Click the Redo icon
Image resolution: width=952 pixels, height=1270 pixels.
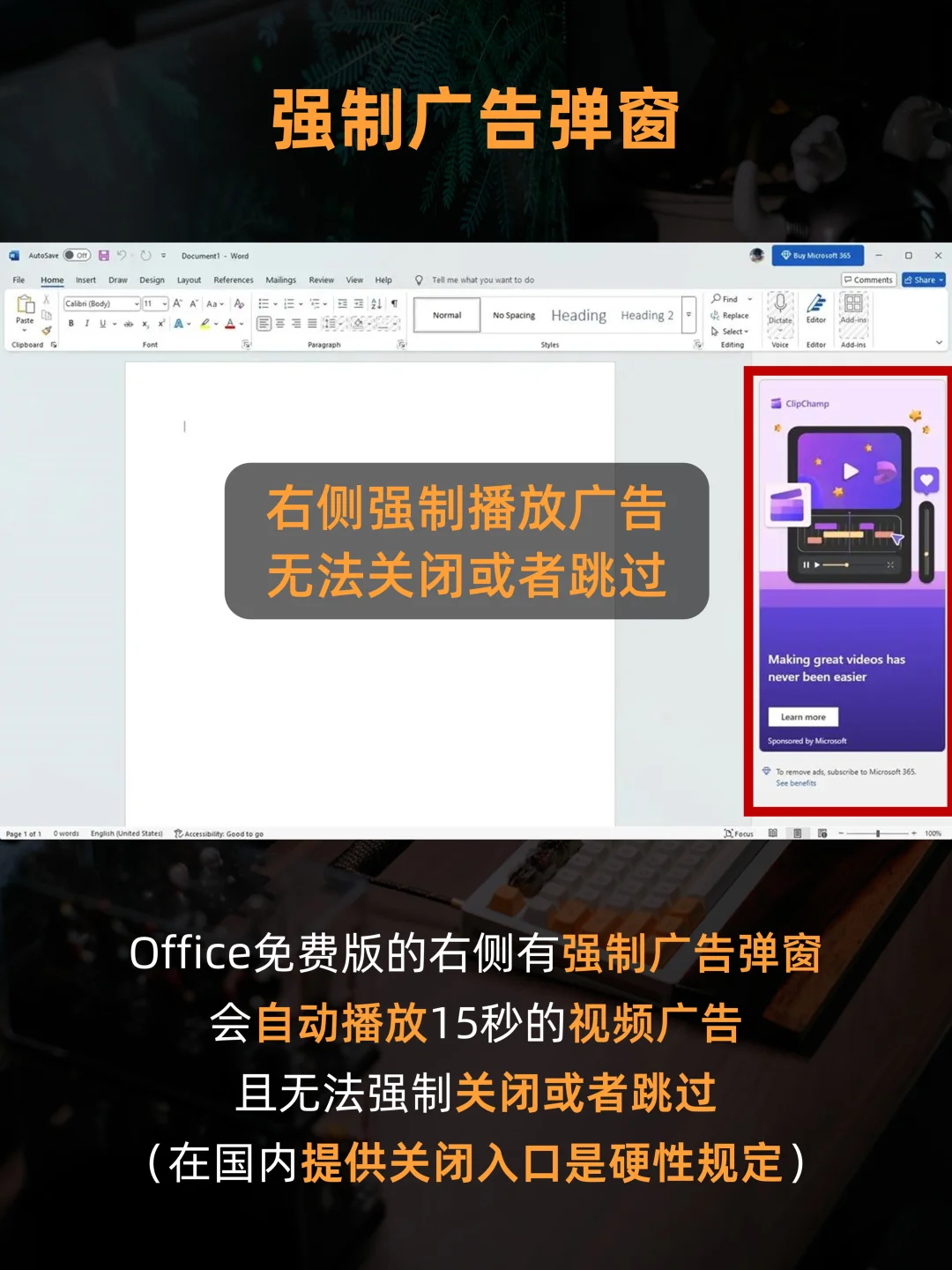coord(145,256)
